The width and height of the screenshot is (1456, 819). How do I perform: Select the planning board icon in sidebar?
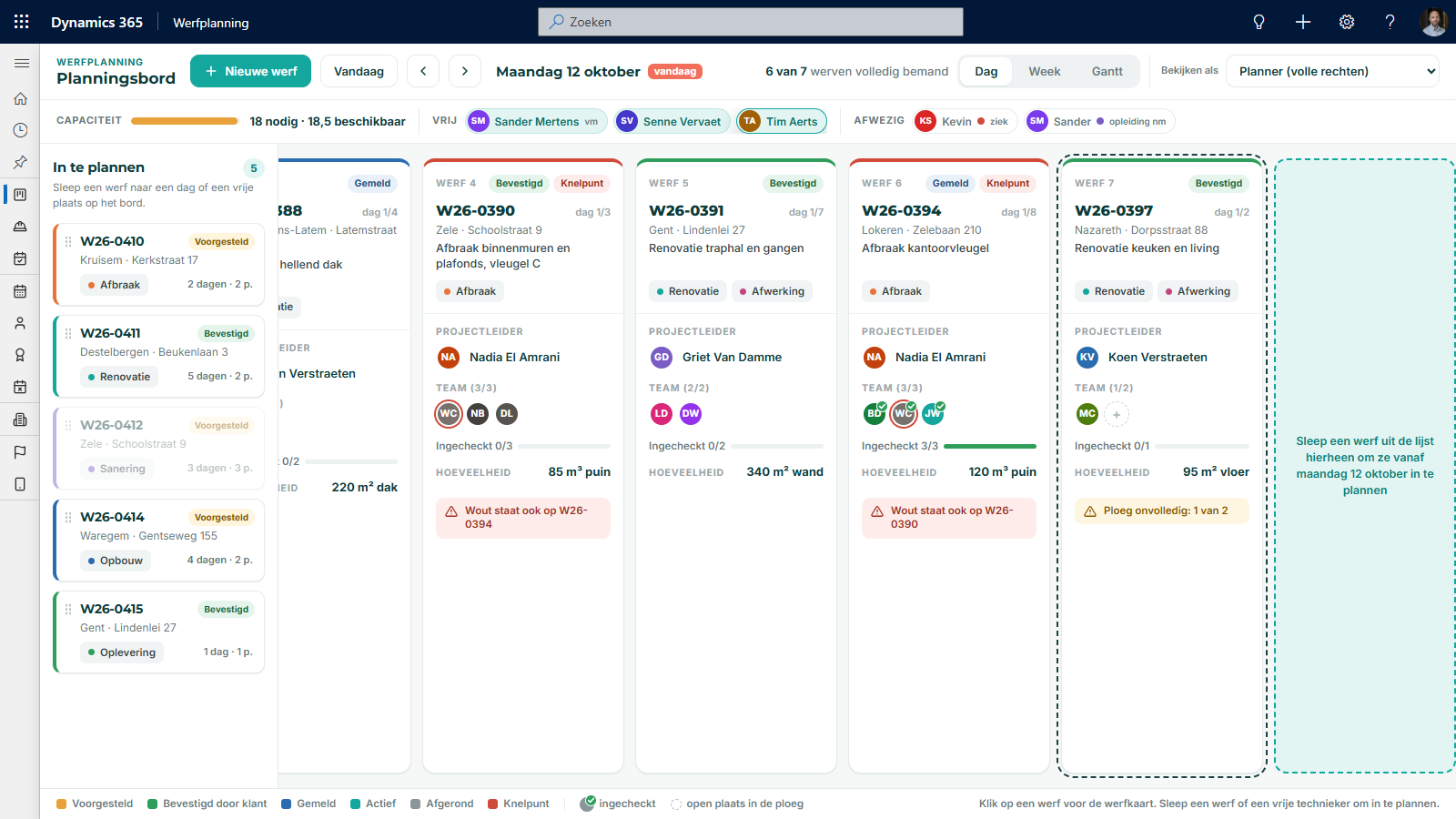[x=20, y=195]
